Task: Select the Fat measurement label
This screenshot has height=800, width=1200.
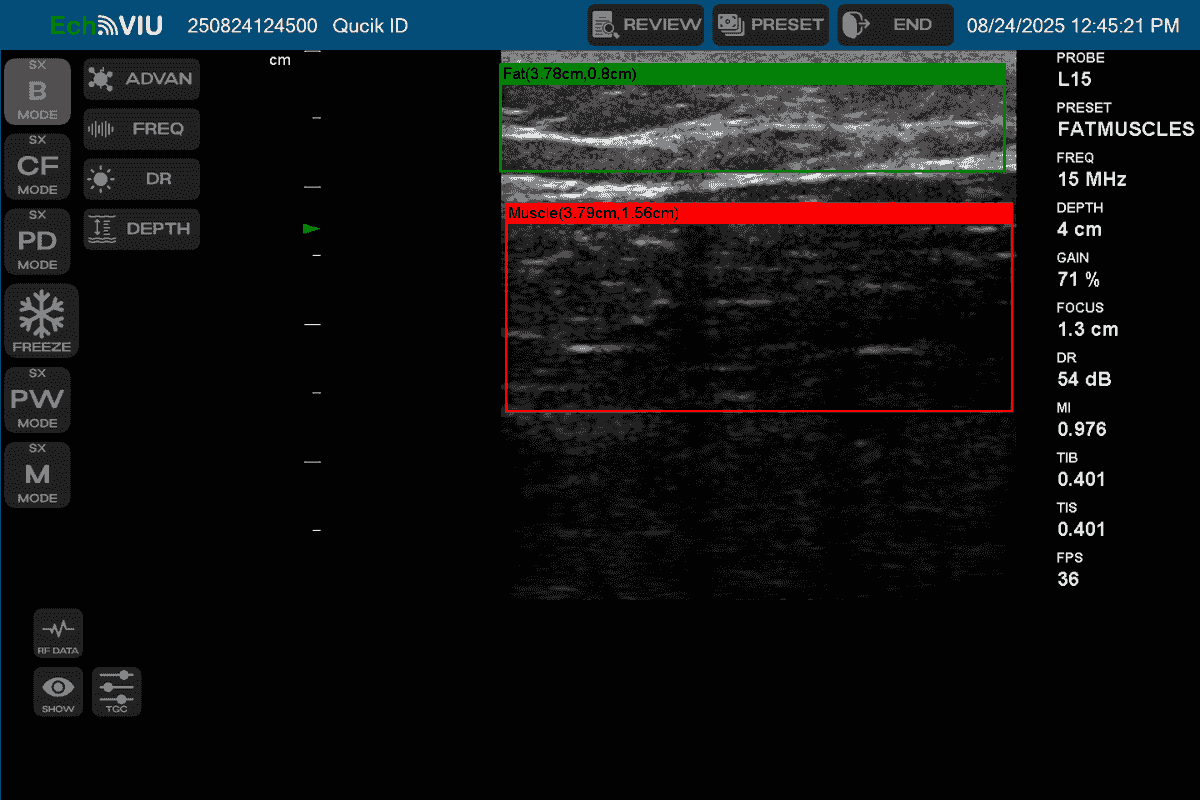Action: tap(569, 74)
